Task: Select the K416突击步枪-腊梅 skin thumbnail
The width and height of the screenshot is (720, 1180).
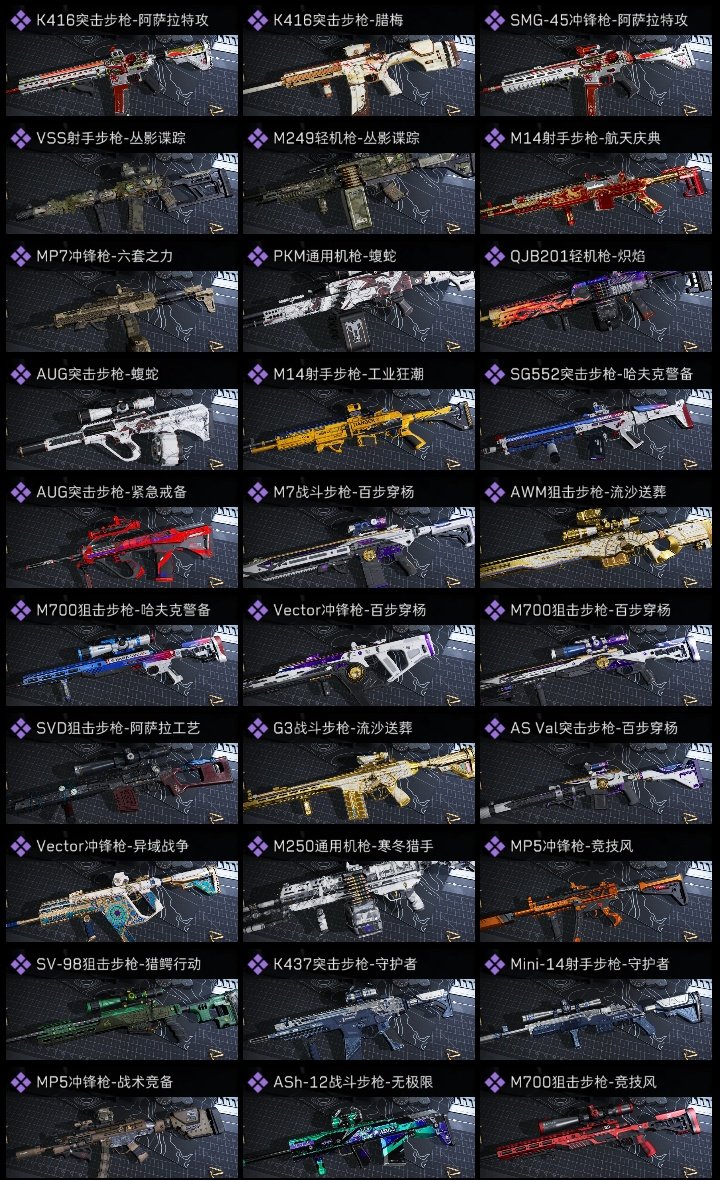Action: (x=359, y=75)
